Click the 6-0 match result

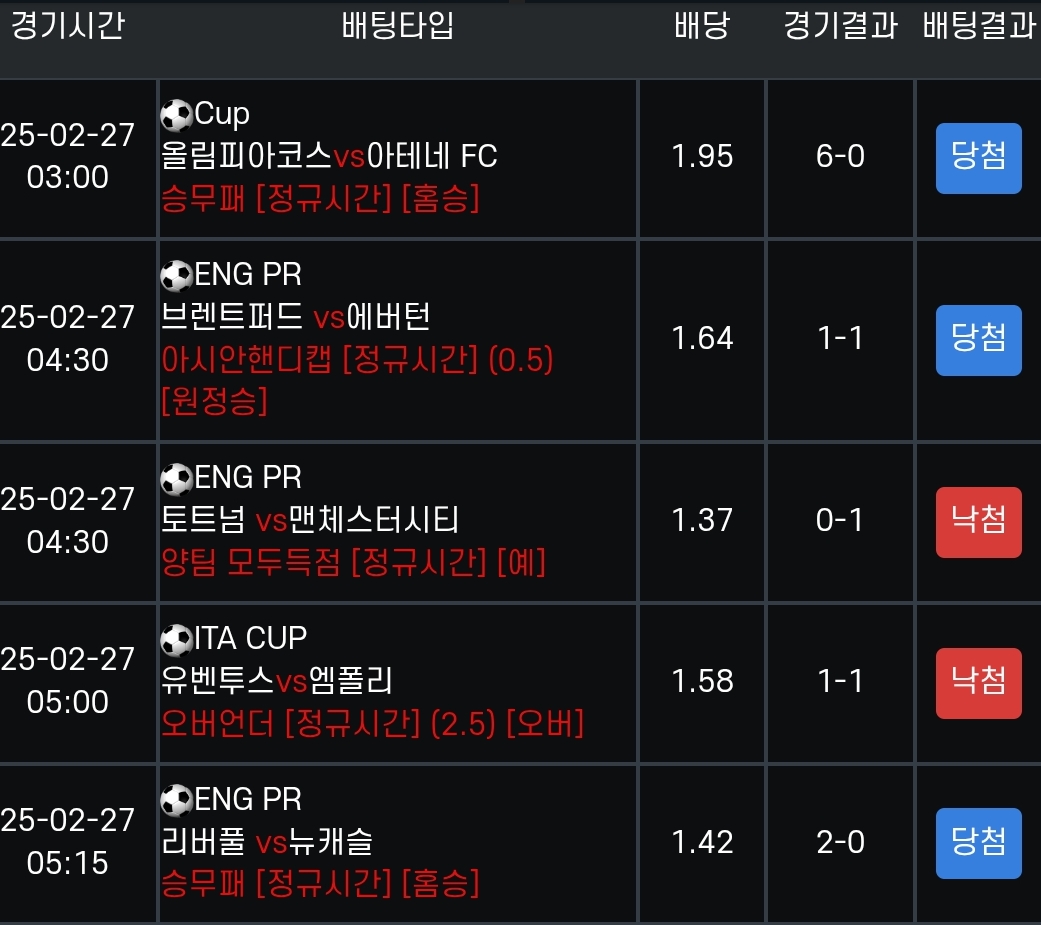click(x=840, y=157)
